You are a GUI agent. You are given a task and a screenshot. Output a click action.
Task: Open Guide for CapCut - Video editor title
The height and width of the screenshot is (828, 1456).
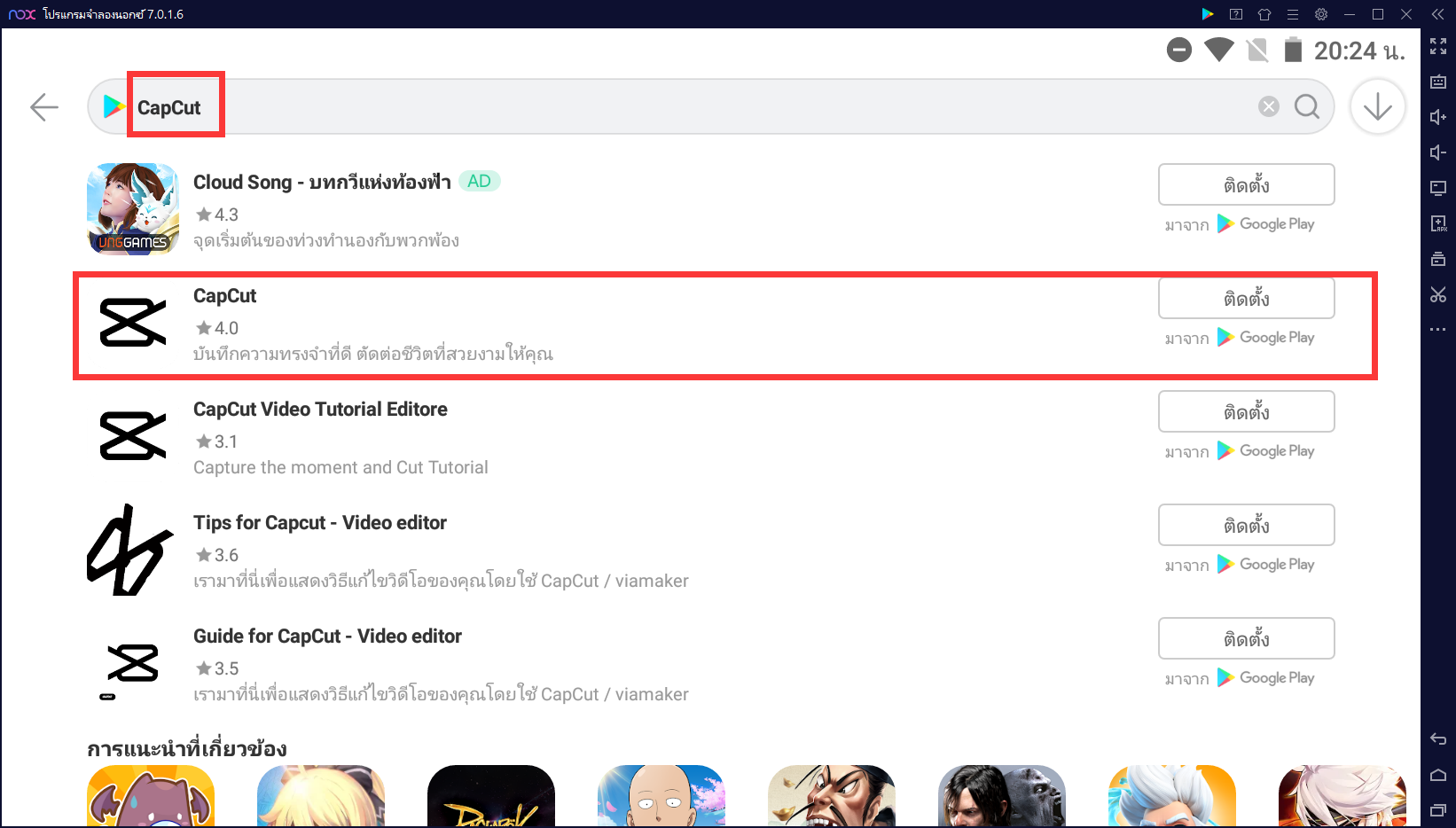click(327, 637)
